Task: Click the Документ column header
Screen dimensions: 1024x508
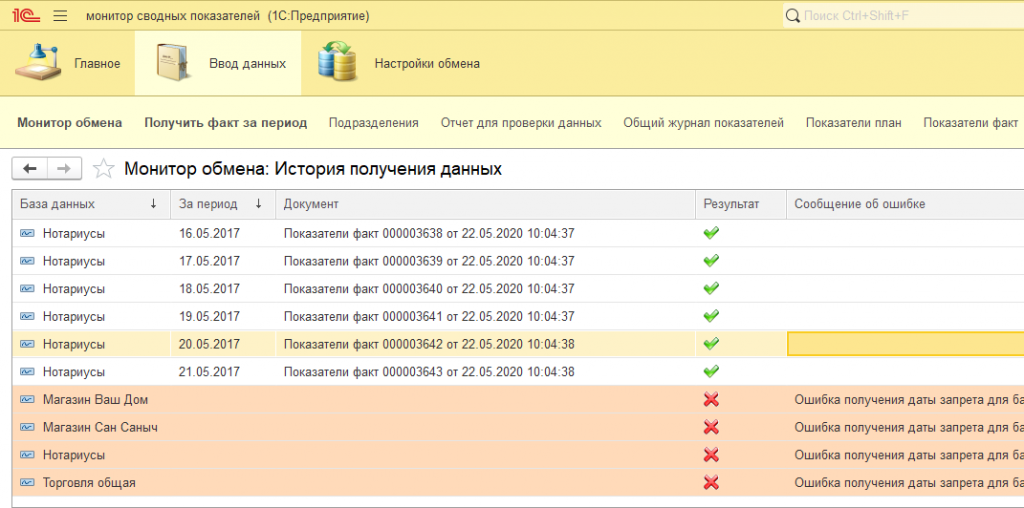Action: [485, 204]
